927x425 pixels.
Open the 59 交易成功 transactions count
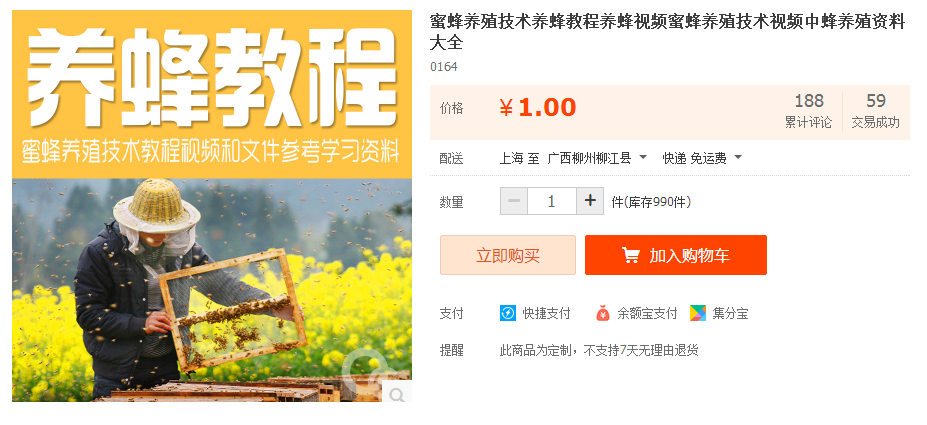click(x=876, y=111)
